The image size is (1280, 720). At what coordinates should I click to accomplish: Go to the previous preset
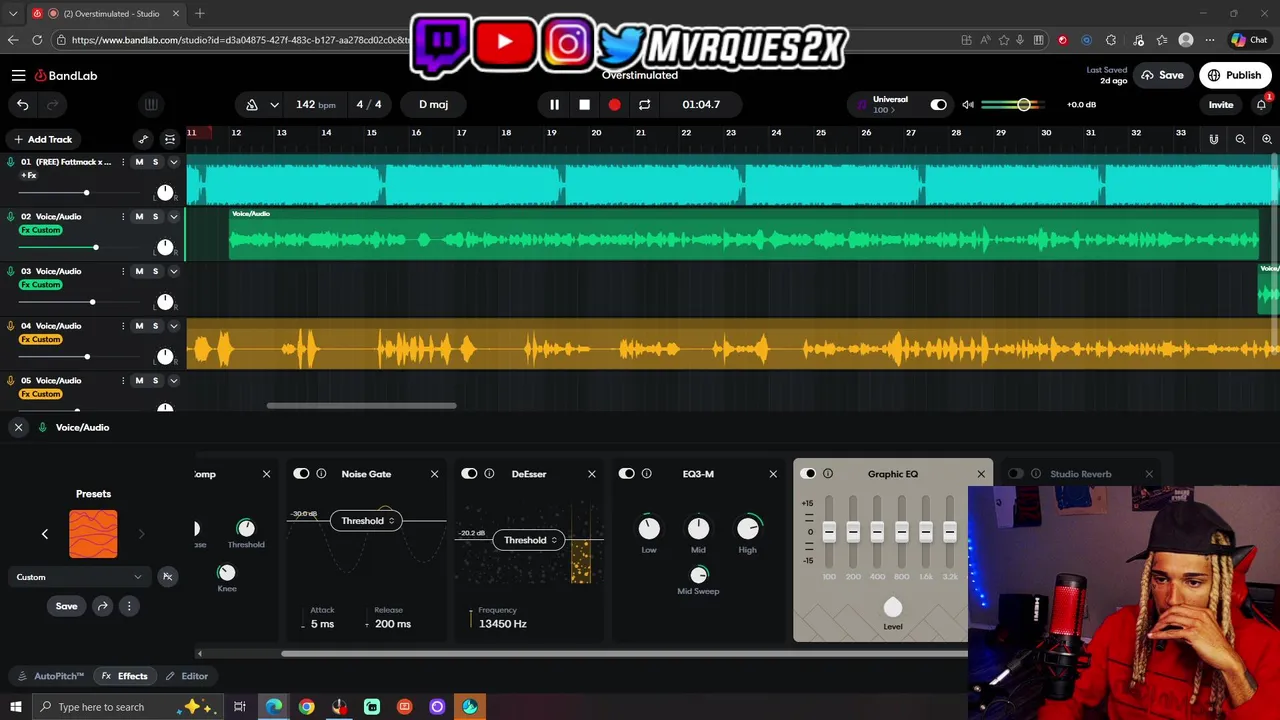[44, 534]
